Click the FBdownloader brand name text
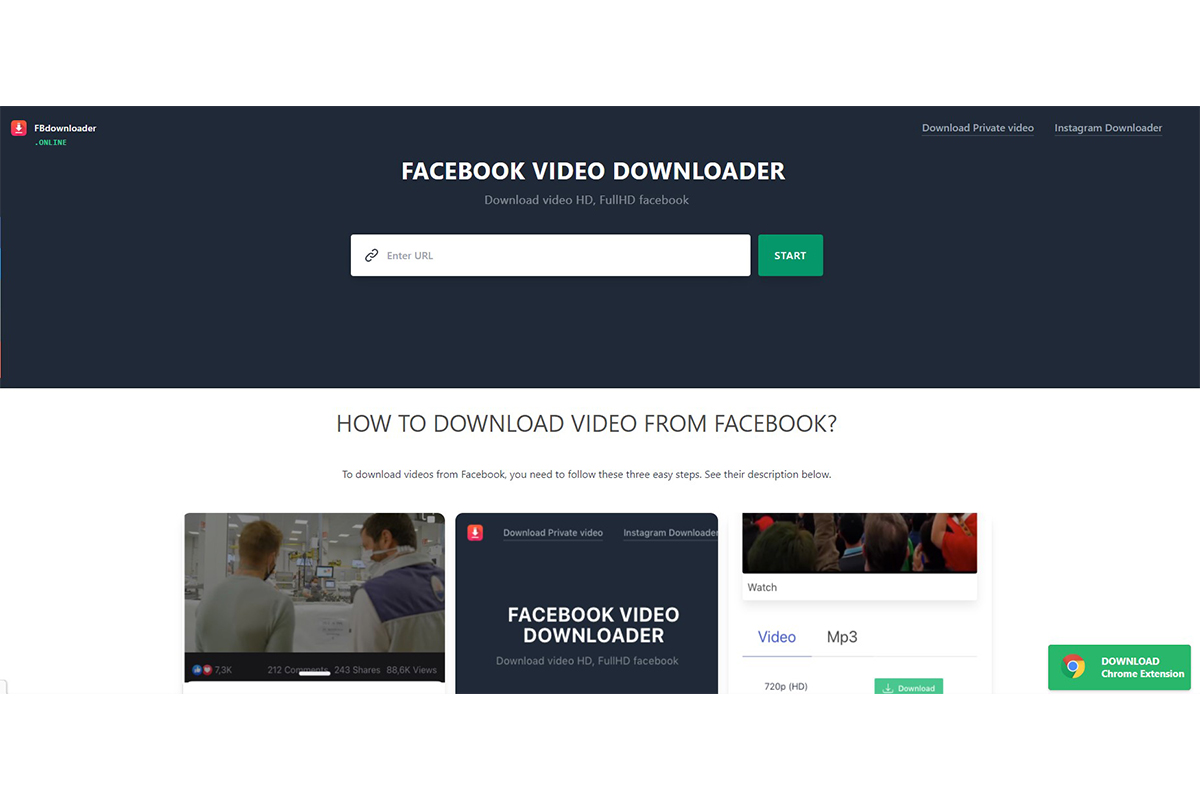The height and width of the screenshot is (800, 1200). 65,128
